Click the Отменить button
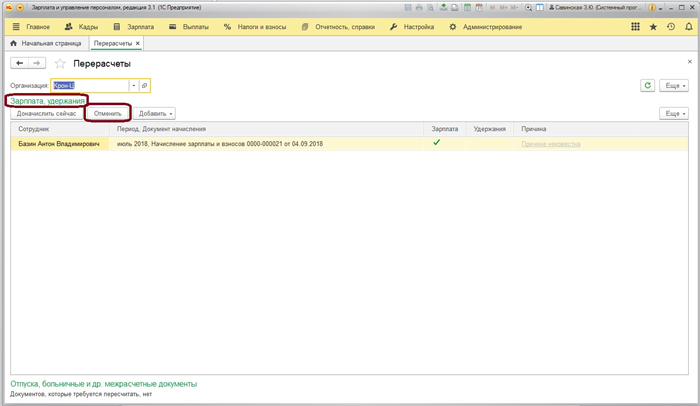Image resolution: width=700 pixels, height=406 pixels. pos(108,113)
